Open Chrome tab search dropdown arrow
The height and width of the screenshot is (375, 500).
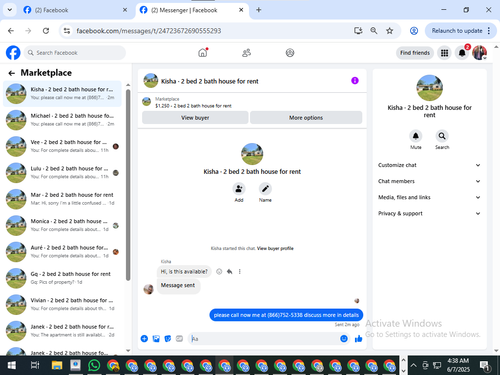tap(10, 10)
